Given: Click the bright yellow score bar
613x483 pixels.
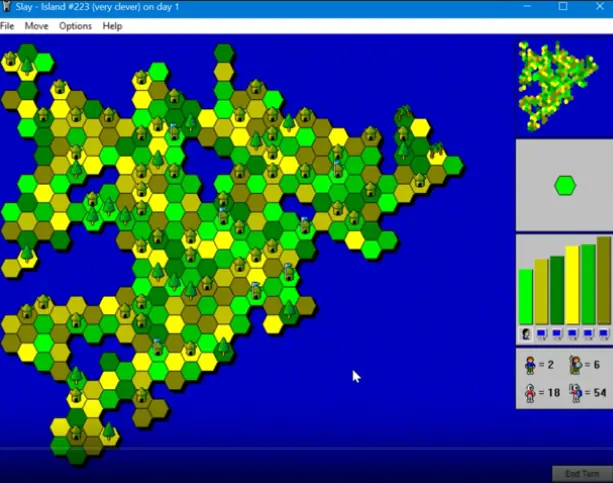Looking at the screenshot, I should click(x=572, y=285).
